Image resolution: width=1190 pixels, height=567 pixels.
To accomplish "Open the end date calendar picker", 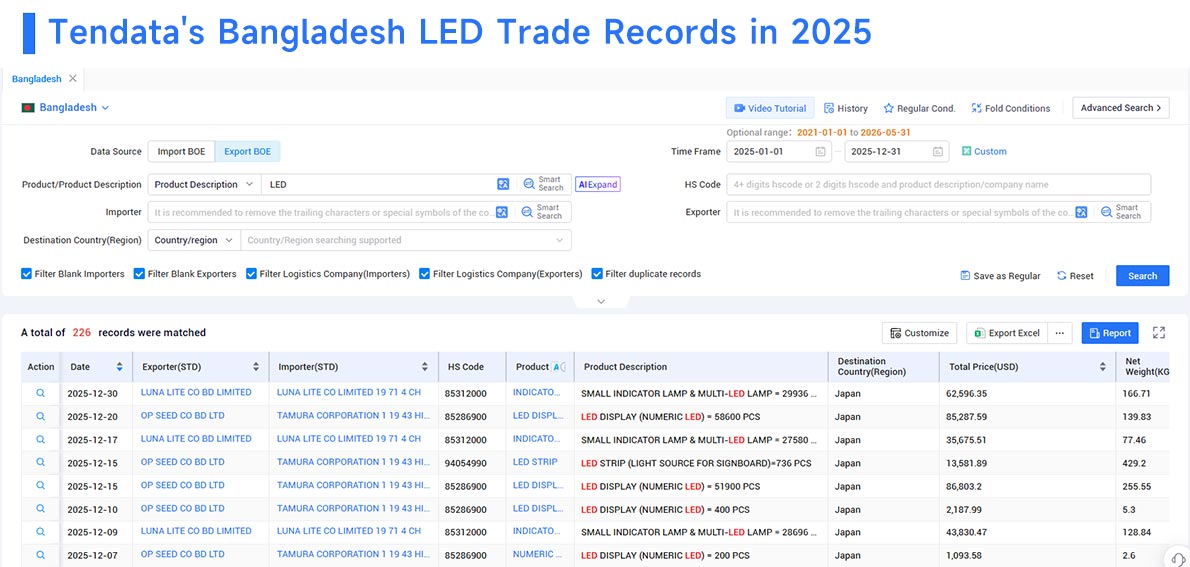I will (x=938, y=152).
